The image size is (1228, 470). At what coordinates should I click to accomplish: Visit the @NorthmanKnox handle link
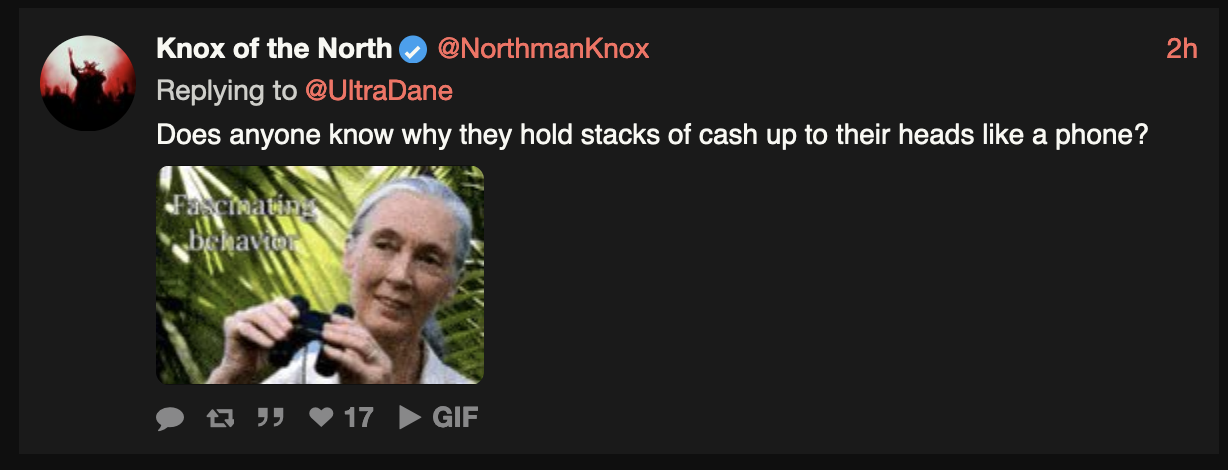pos(543,48)
